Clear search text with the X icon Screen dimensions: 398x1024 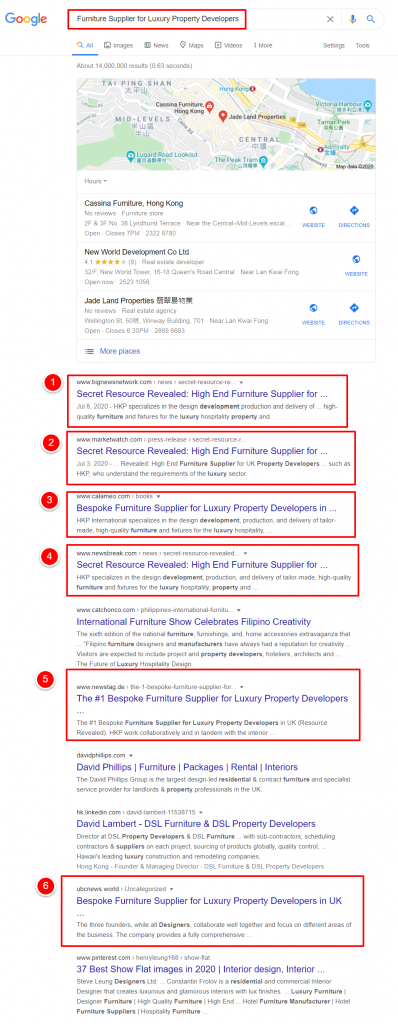[330, 19]
